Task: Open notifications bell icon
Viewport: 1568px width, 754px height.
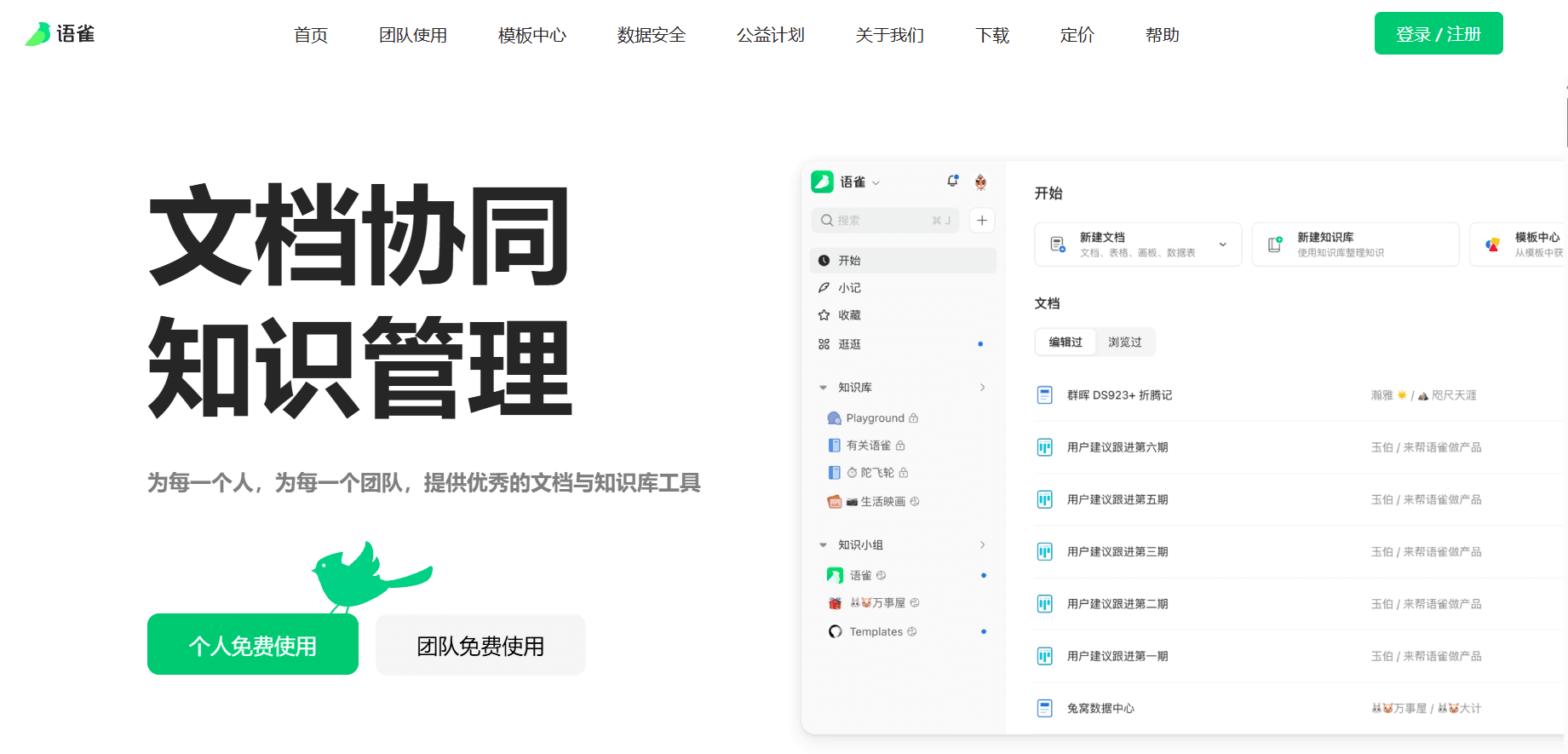Action: [952, 181]
